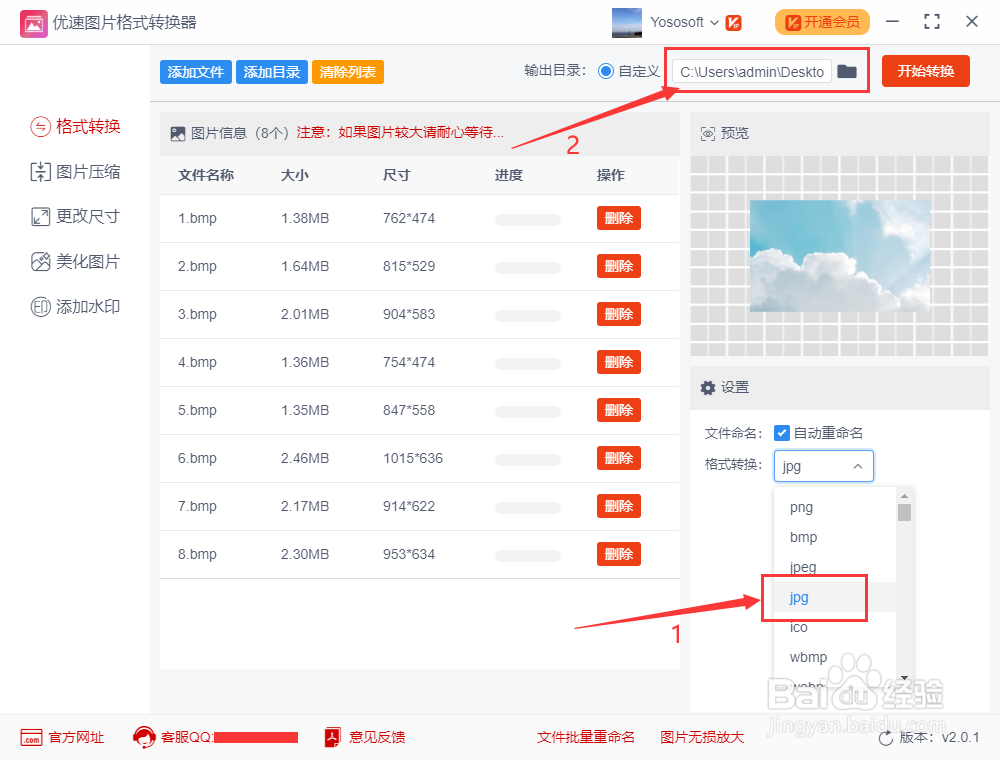Screen dimensions: 1000x760
Task: Delete the 3.bmp row
Action: 619,314
